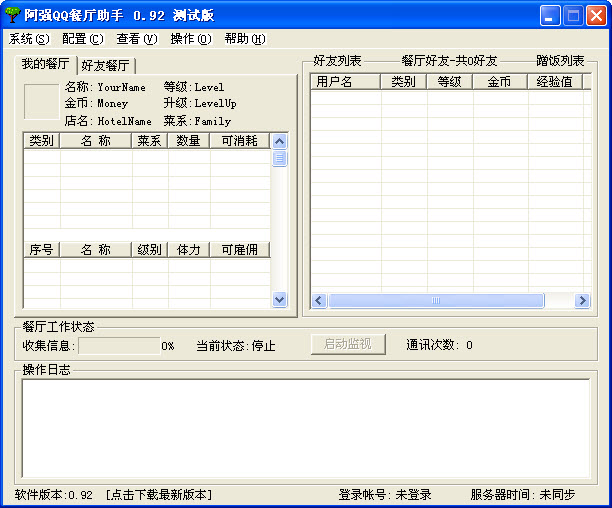Image resolution: width=612 pixels, height=508 pixels.
Task: Sort friends list by 用户名 column header
Action: click(x=344, y=82)
